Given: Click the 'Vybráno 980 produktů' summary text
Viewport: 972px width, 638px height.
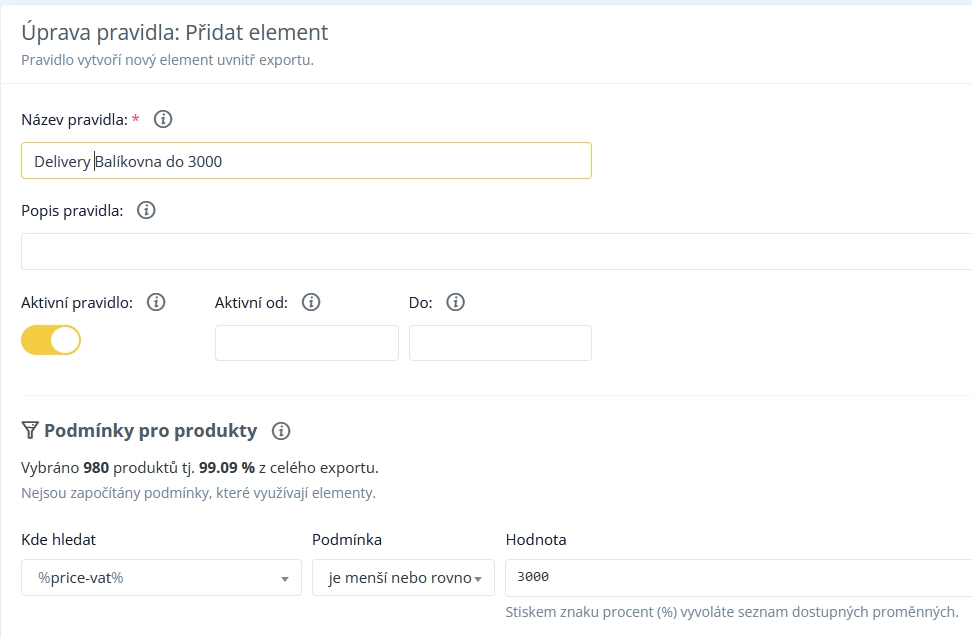Looking at the screenshot, I should (200, 467).
